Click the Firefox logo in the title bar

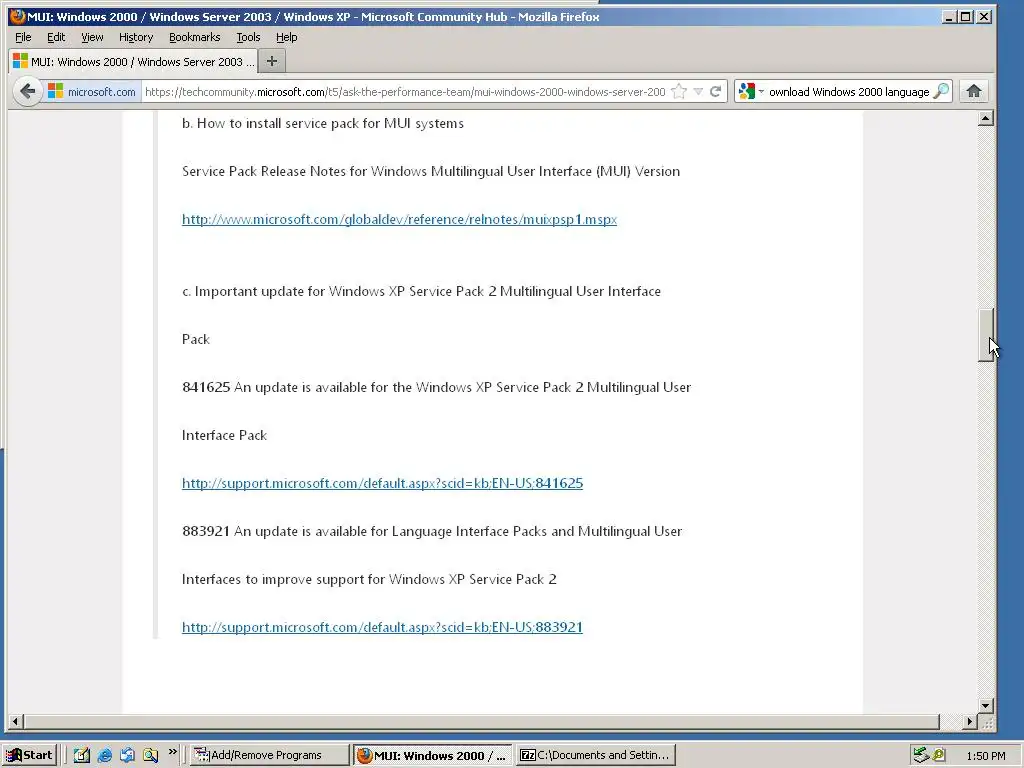18,16
